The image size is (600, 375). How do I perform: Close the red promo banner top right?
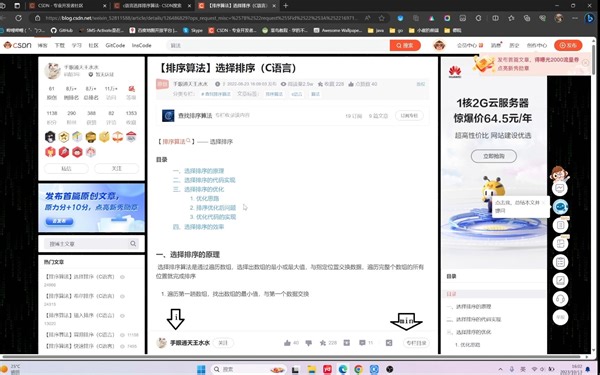(585, 62)
